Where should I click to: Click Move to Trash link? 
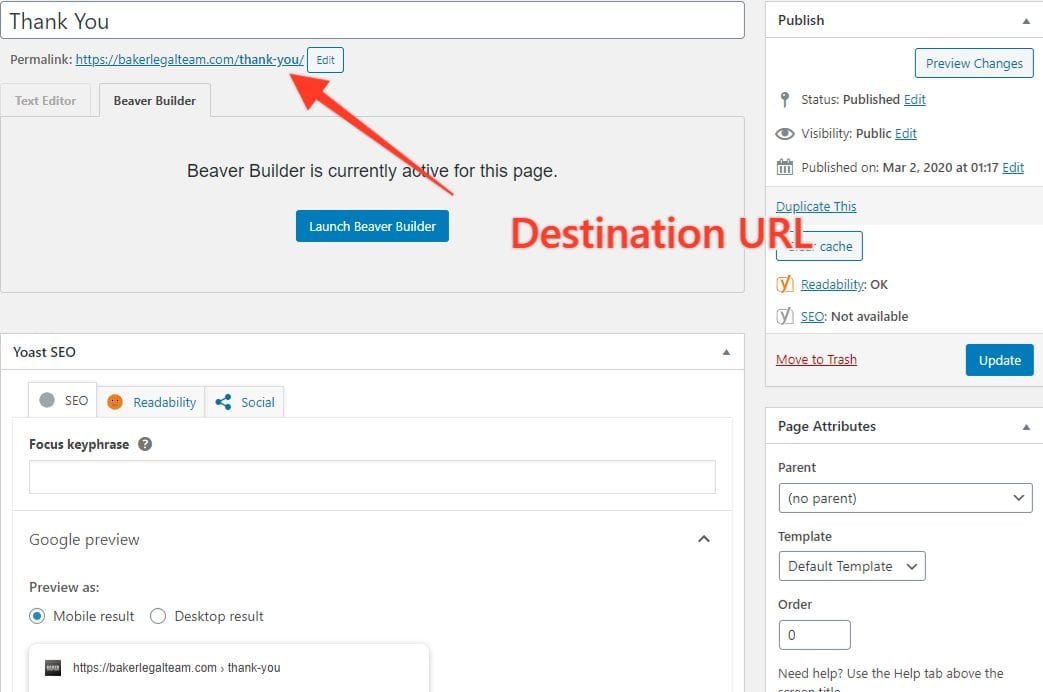(816, 359)
